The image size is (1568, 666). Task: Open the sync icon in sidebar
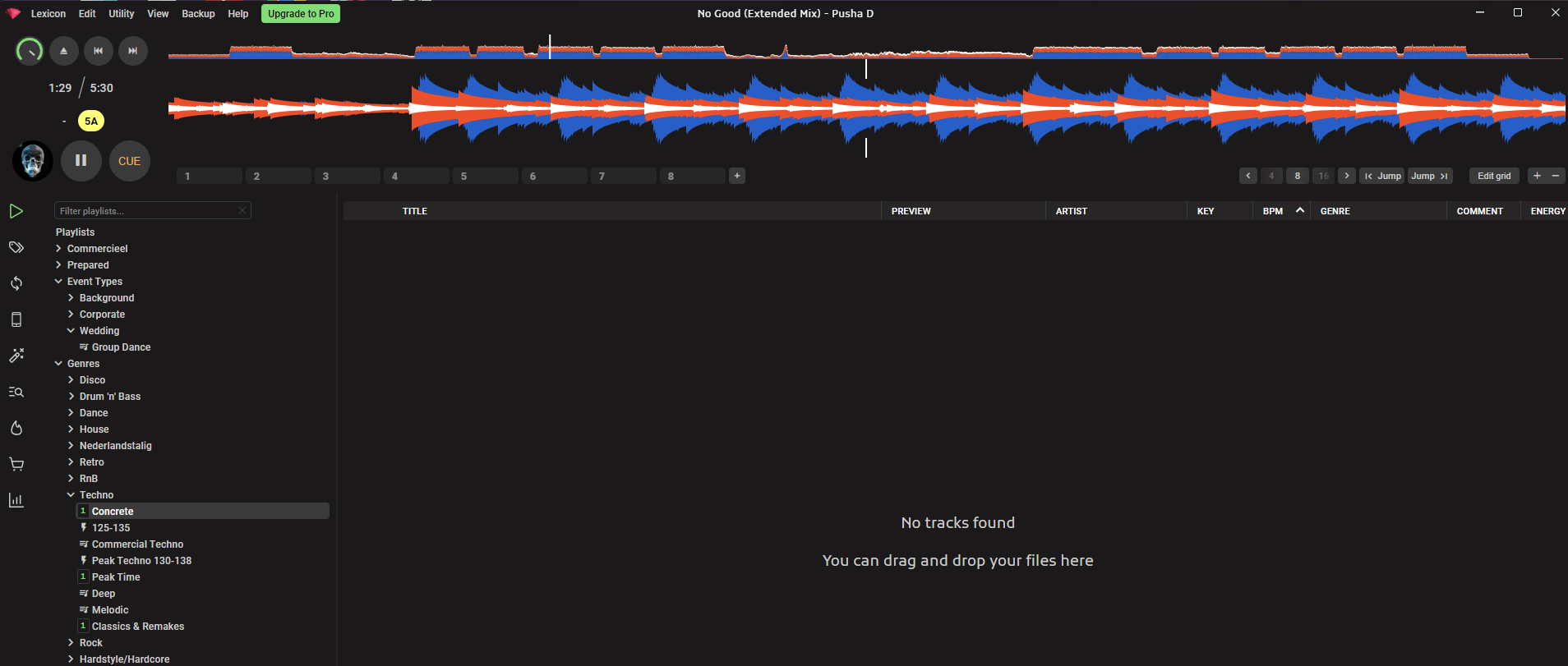(16, 283)
